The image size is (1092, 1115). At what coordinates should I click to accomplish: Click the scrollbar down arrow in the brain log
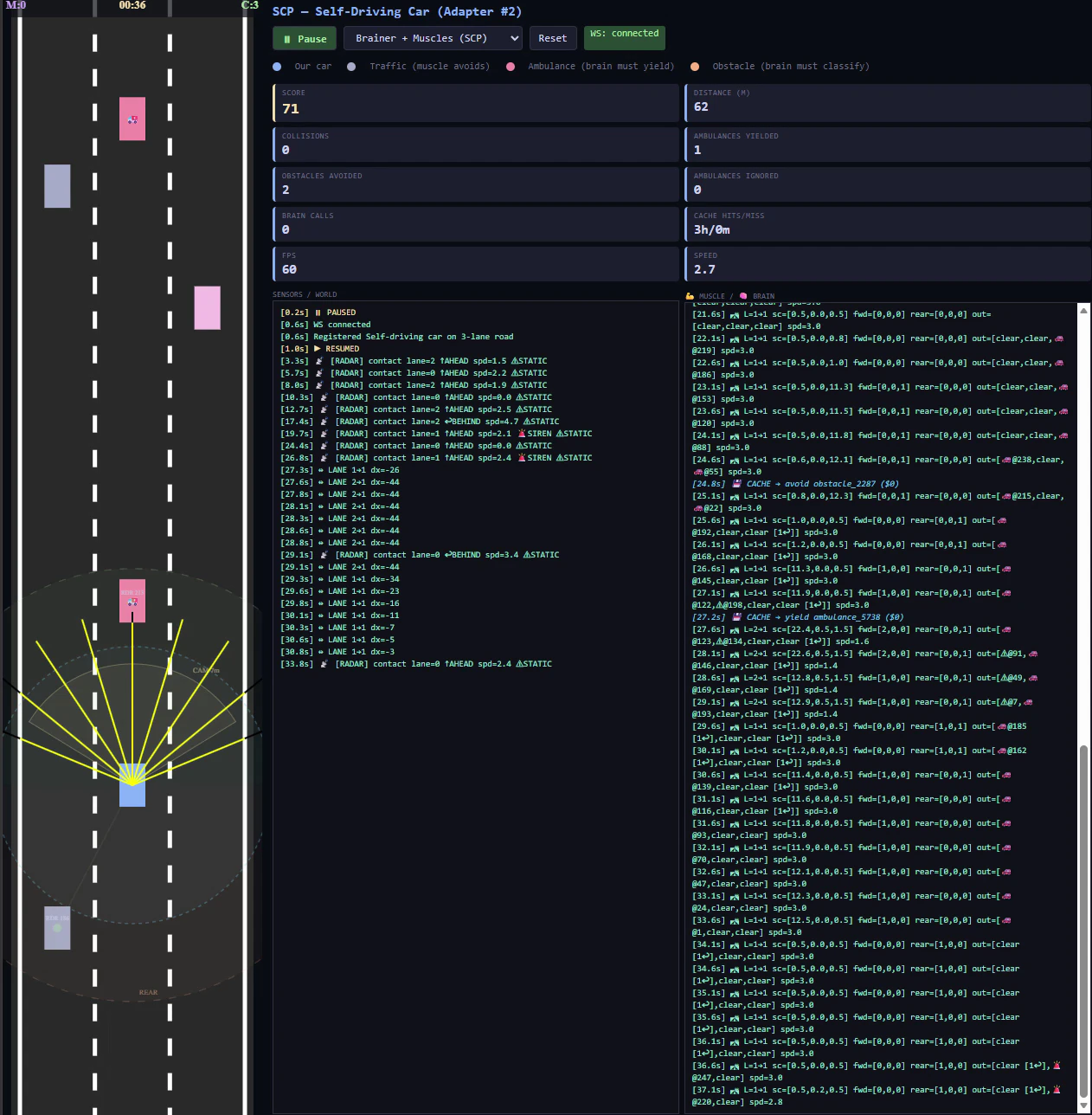(x=1083, y=1106)
